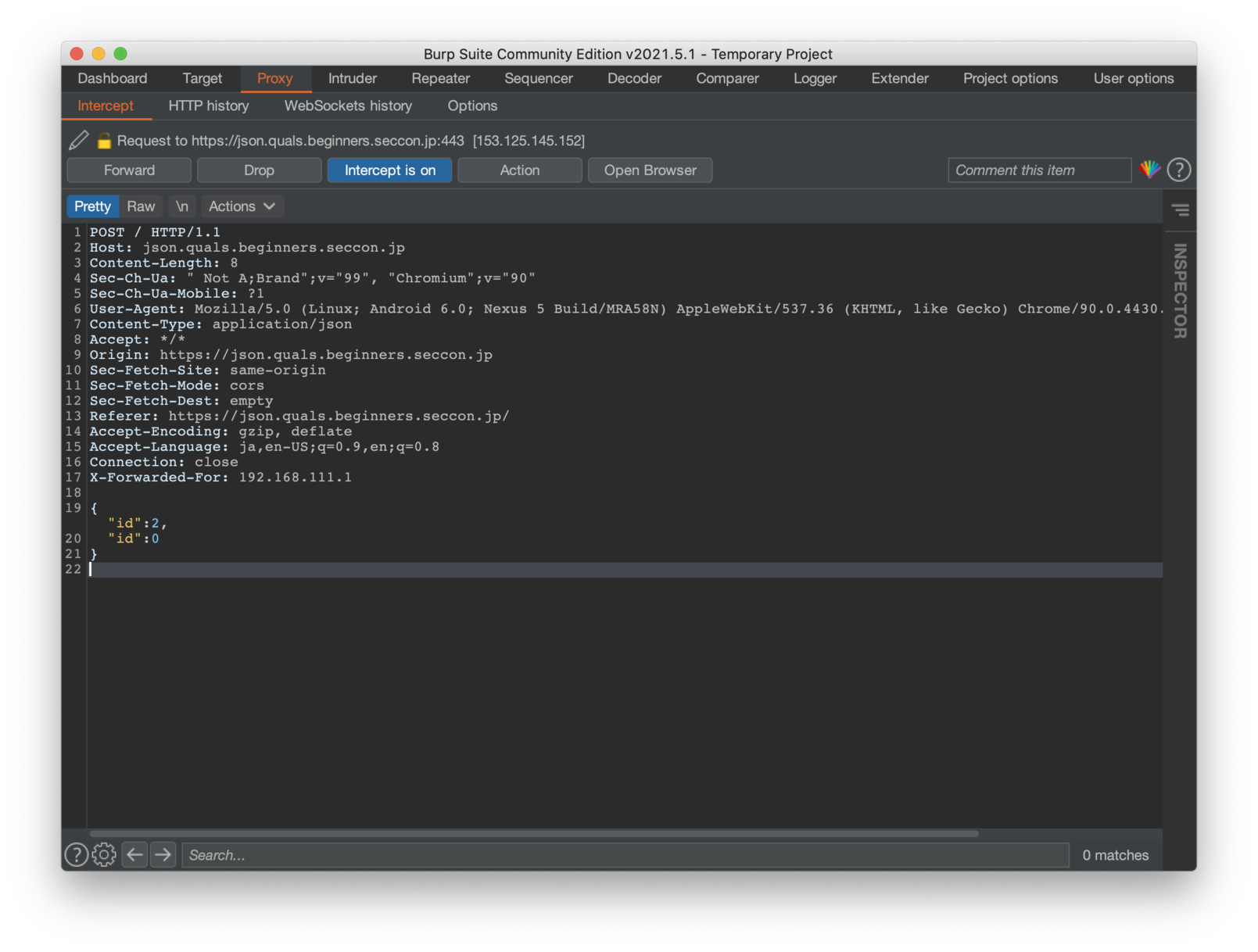Click the Forward button
Viewport: 1258px width, 952px height.
pyautogui.click(x=129, y=170)
